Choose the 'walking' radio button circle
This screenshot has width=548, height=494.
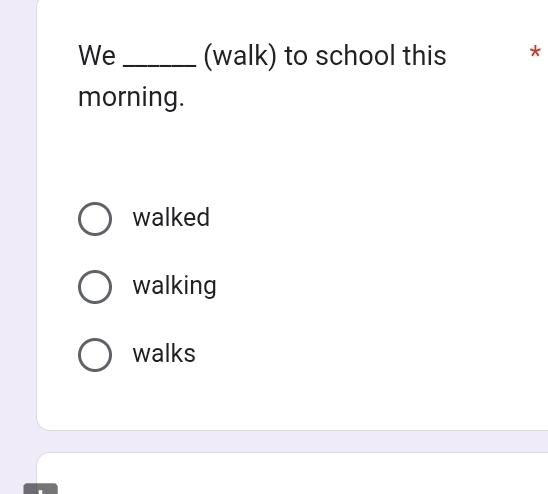pos(95,287)
